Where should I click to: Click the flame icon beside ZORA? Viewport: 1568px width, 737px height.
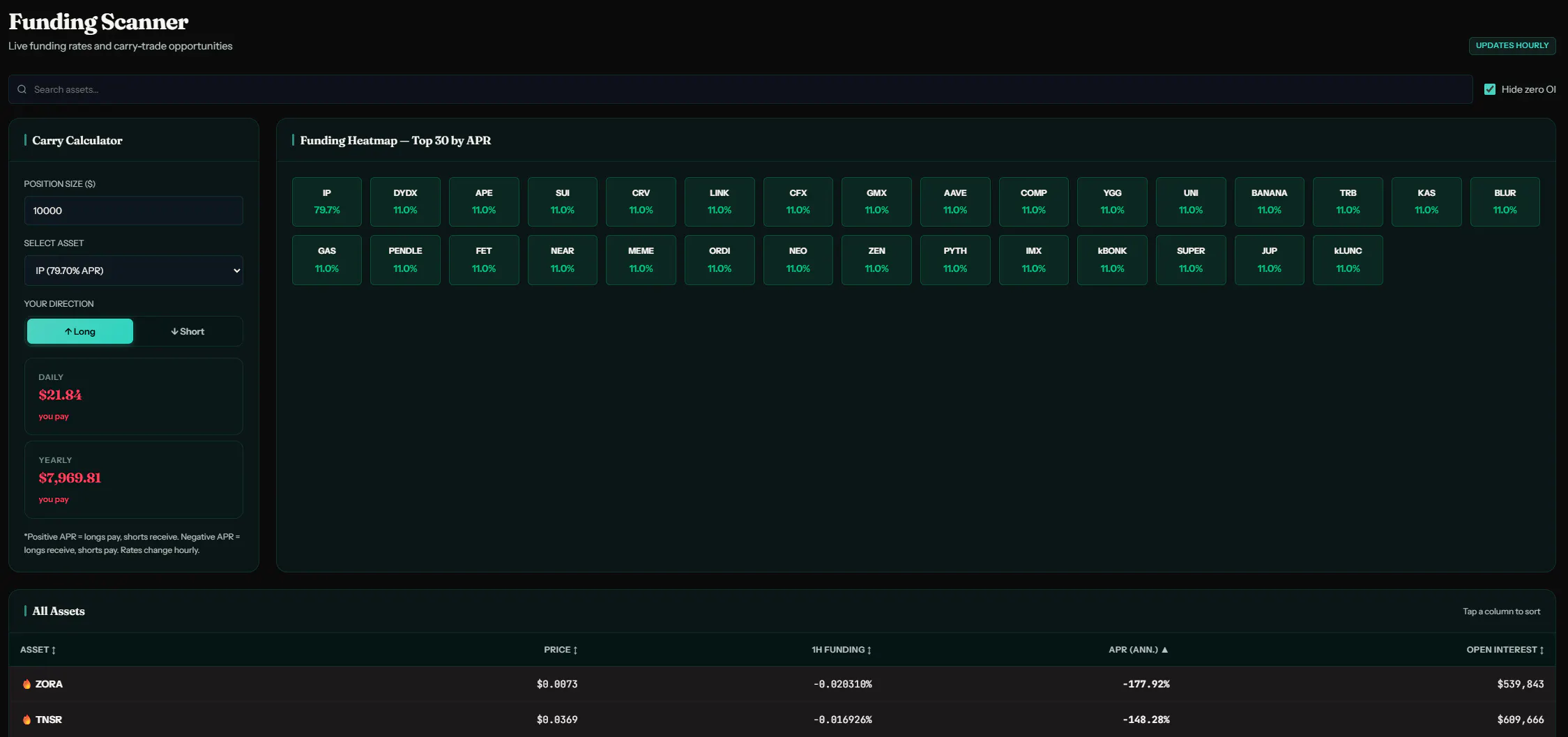click(x=26, y=684)
